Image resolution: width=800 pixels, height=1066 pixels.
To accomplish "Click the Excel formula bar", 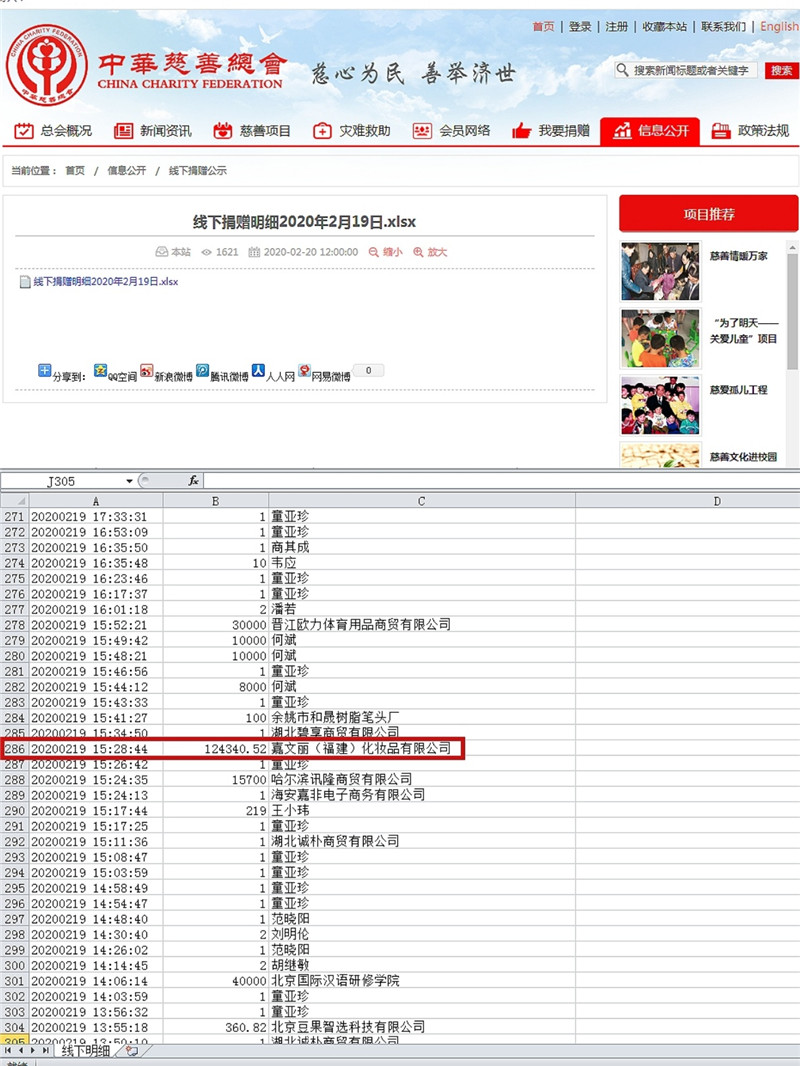I will click(502, 481).
